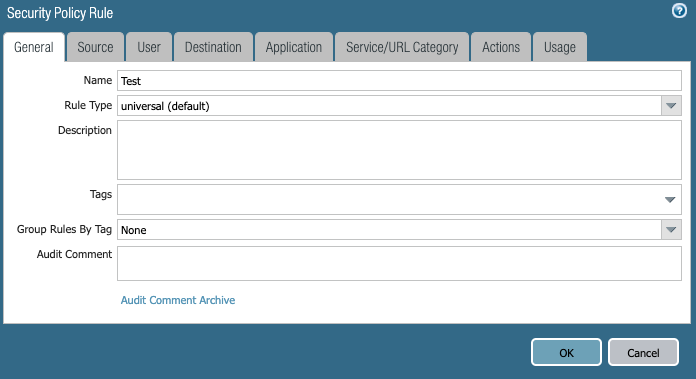The image size is (696, 379).
Task: Switch to the Actions tab
Action: pos(501,47)
